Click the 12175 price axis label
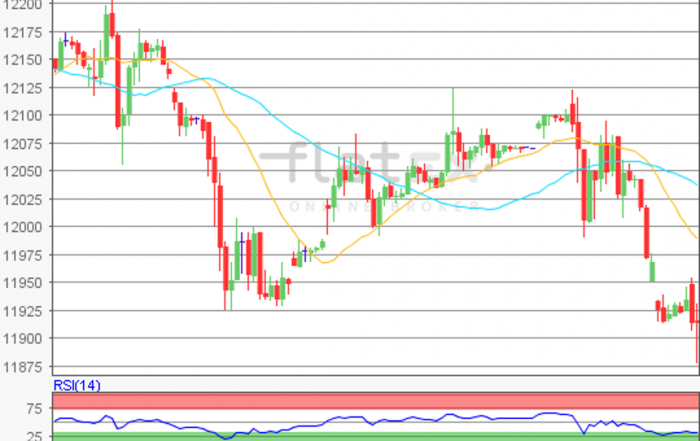 (x=21, y=33)
